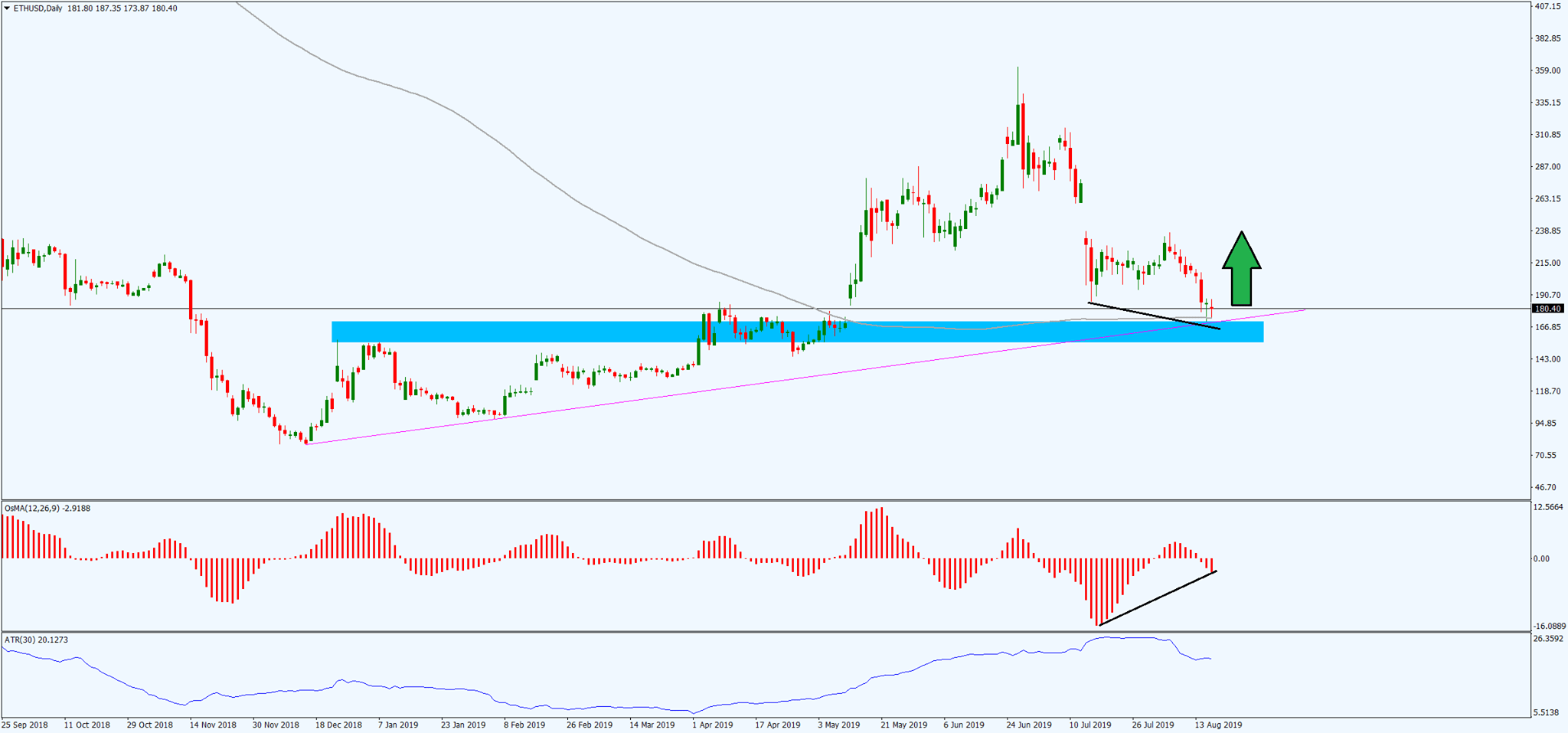Click the 166.85 price scale label
The height and width of the screenshot is (733, 1568).
point(1547,327)
